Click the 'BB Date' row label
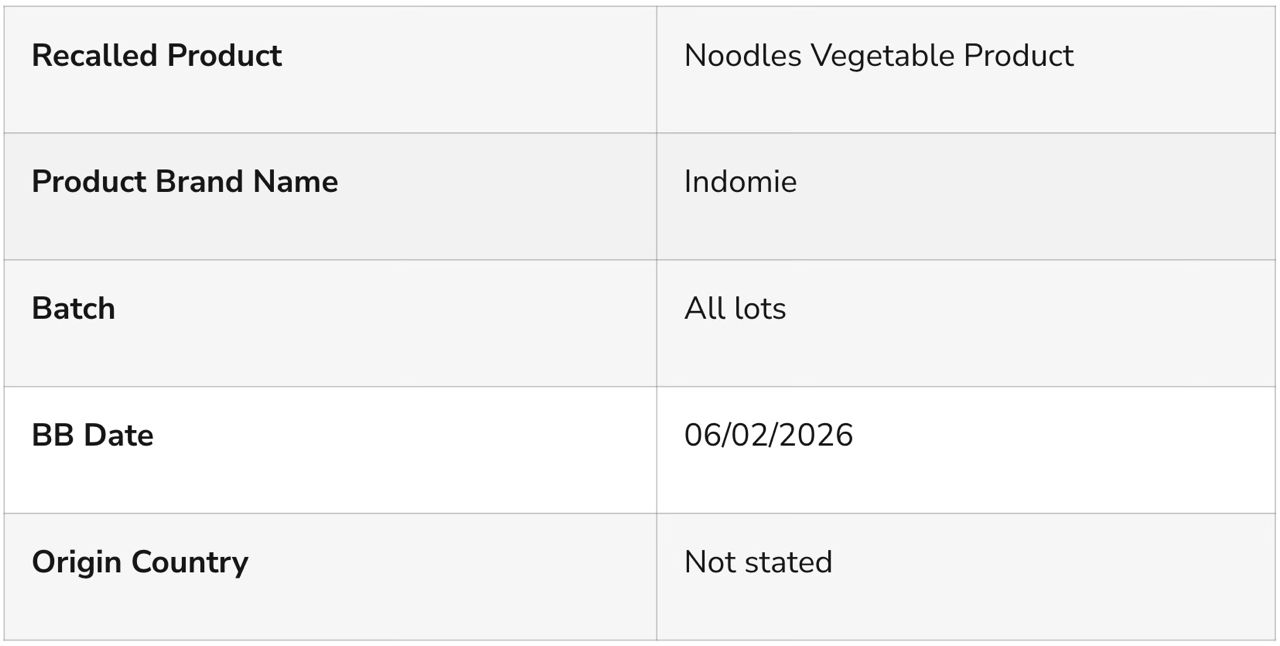1280x646 pixels. [x=92, y=436]
